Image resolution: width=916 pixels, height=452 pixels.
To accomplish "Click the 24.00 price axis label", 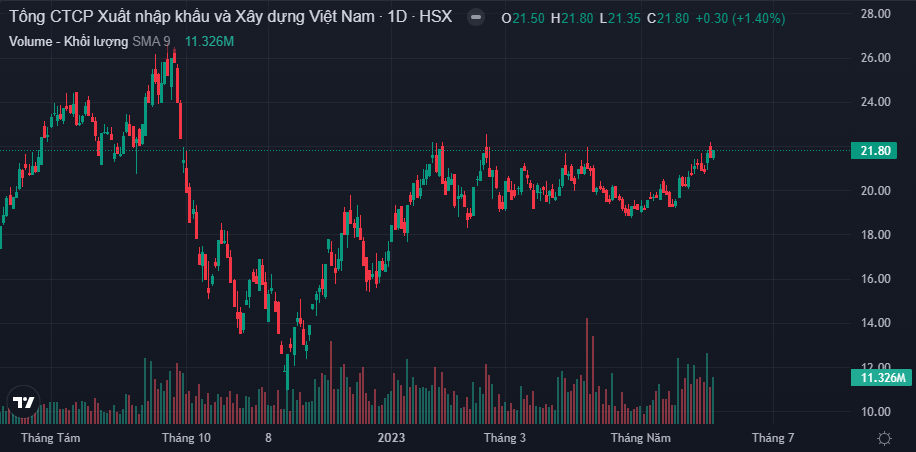I will [876, 102].
